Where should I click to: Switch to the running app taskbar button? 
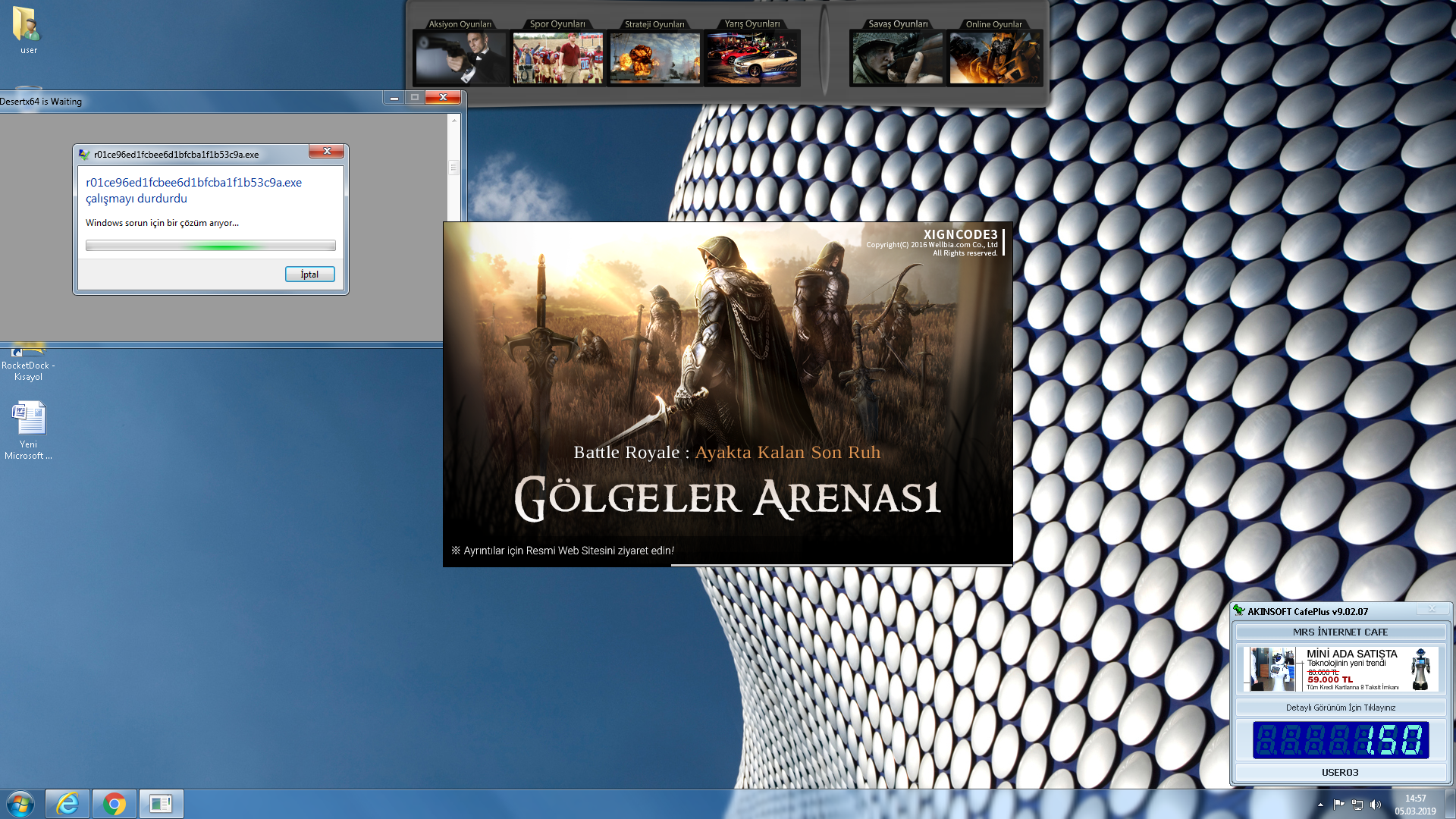click(161, 804)
